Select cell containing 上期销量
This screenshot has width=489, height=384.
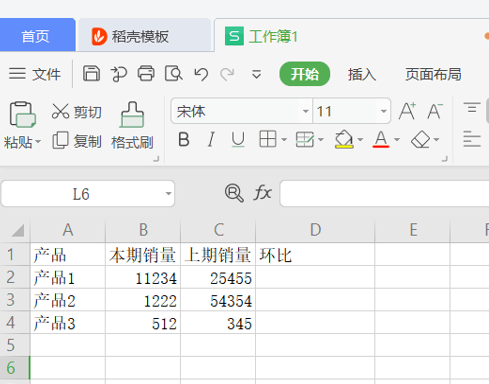[218, 255]
